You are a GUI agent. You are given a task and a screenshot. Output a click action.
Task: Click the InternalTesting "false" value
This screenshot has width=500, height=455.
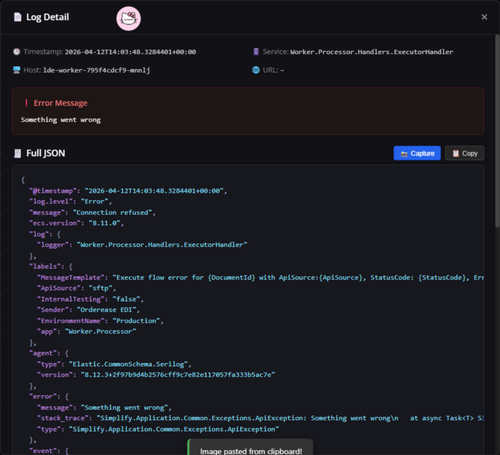[126, 299]
